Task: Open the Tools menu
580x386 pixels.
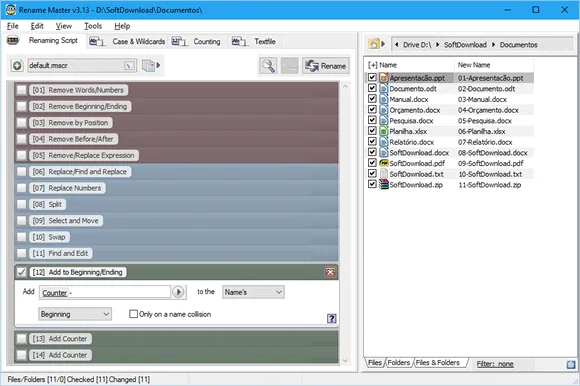Action: (x=93, y=26)
